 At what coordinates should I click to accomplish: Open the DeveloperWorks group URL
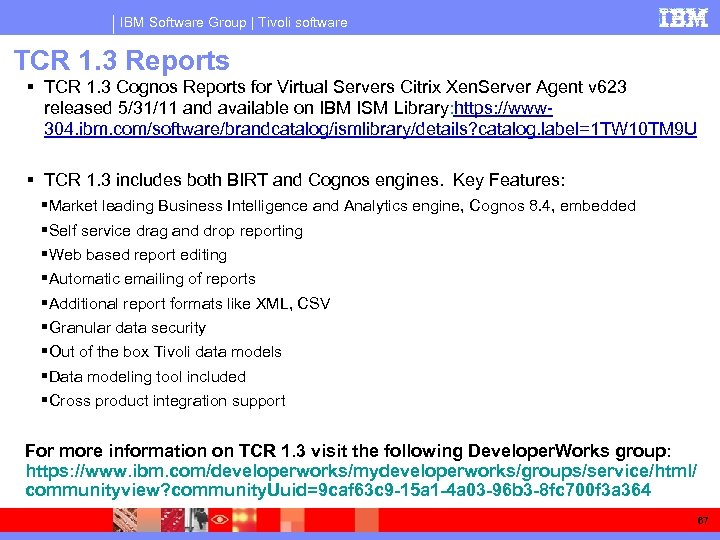pyautogui.click(x=361, y=480)
